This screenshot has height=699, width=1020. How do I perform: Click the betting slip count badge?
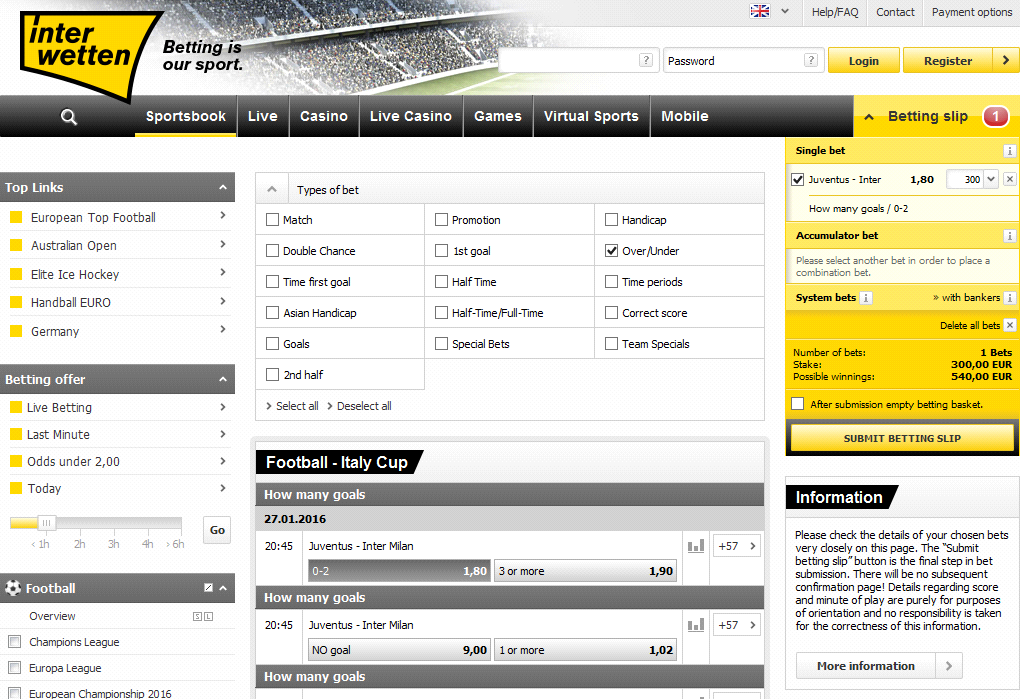click(995, 116)
